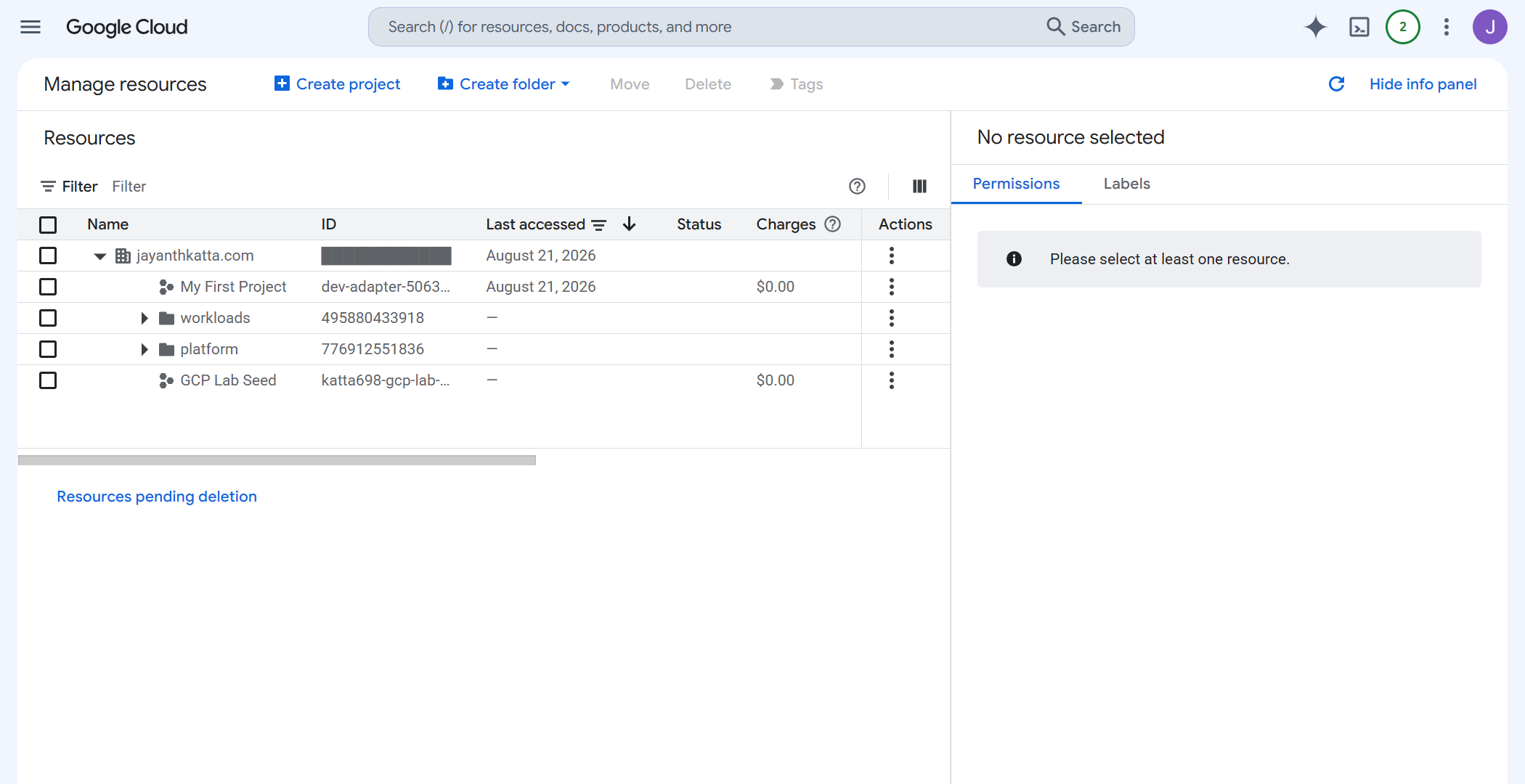Open the account avatar J
This screenshot has width=1525, height=784.
tap(1489, 27)
